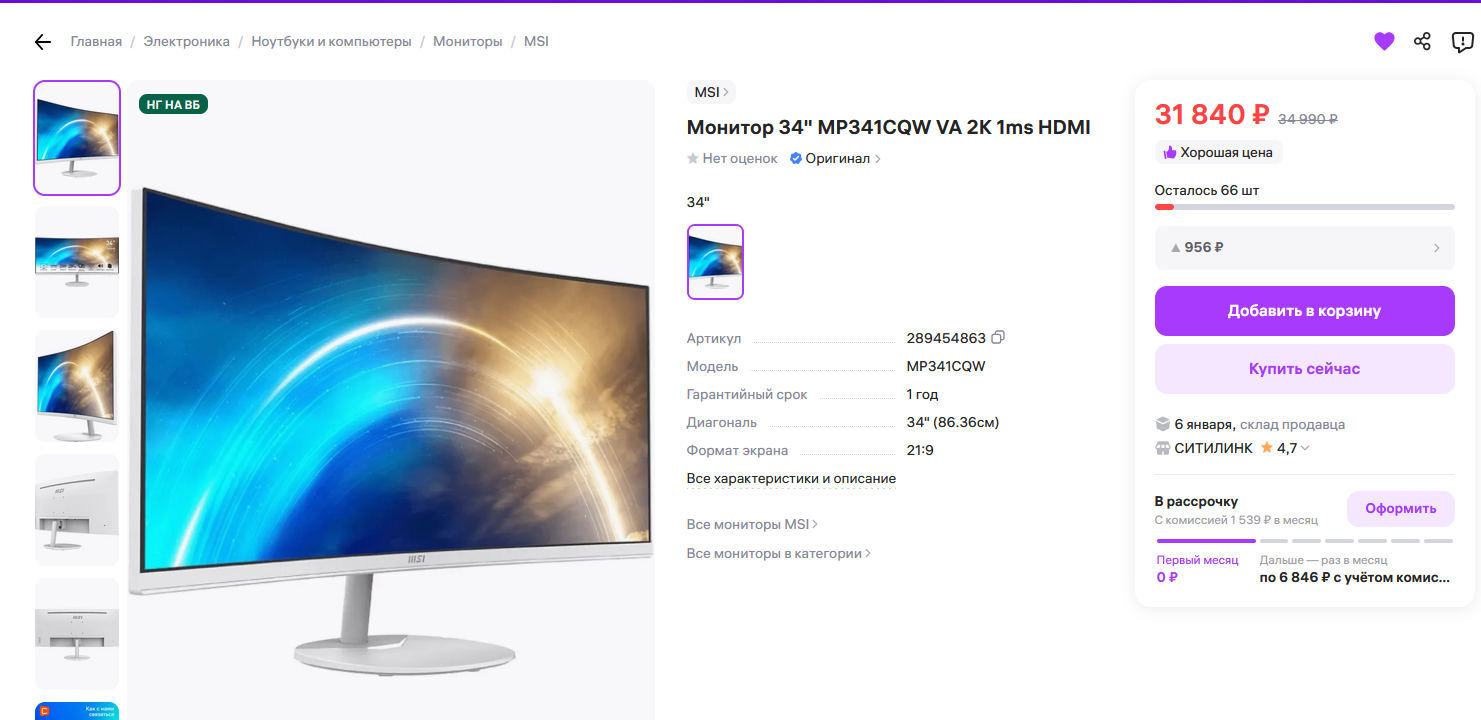Click the report feedback speech bubble icon

[x=1462, y=42]
